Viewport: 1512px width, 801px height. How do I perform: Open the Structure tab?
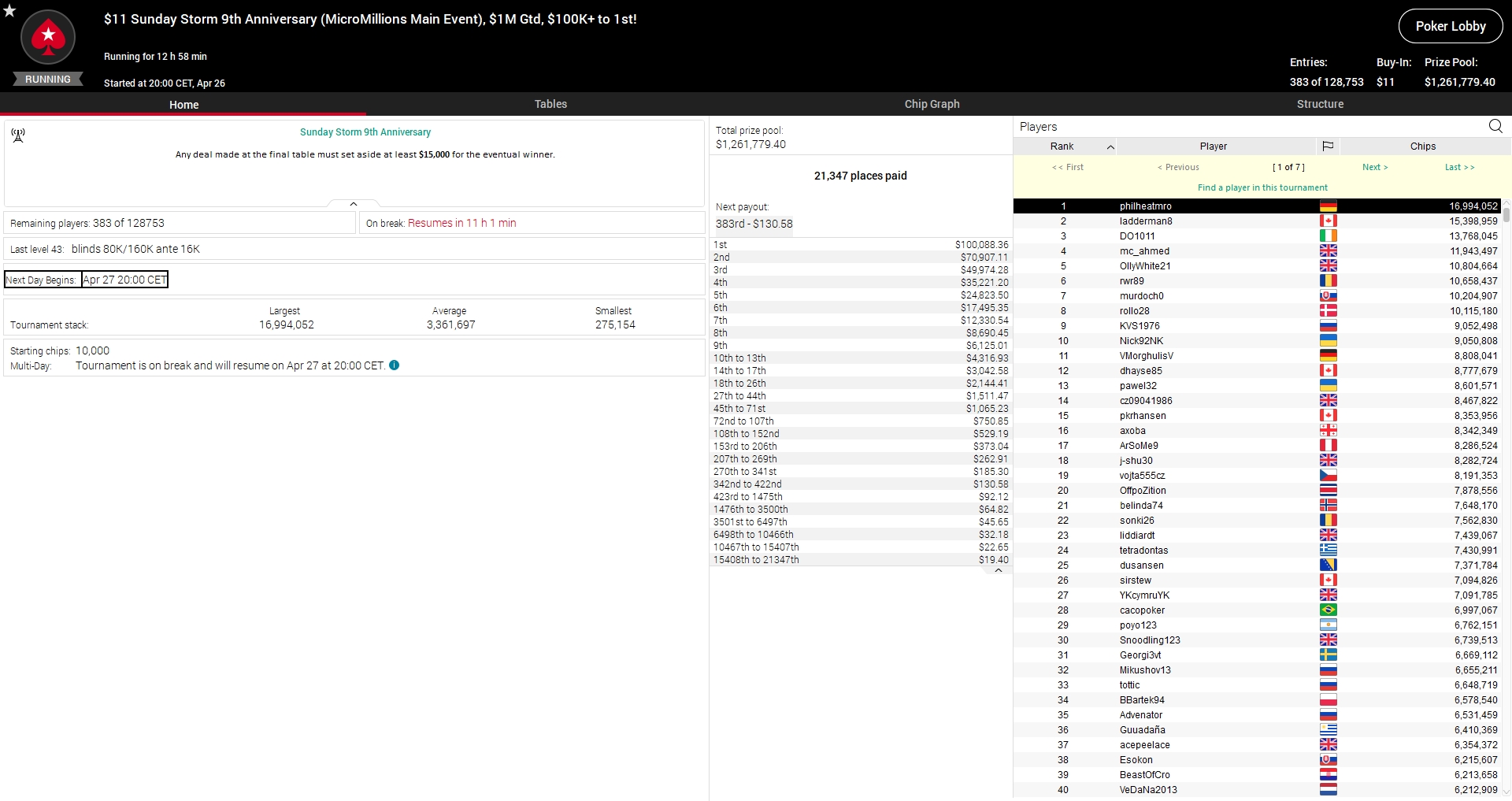pos(1320,104)
